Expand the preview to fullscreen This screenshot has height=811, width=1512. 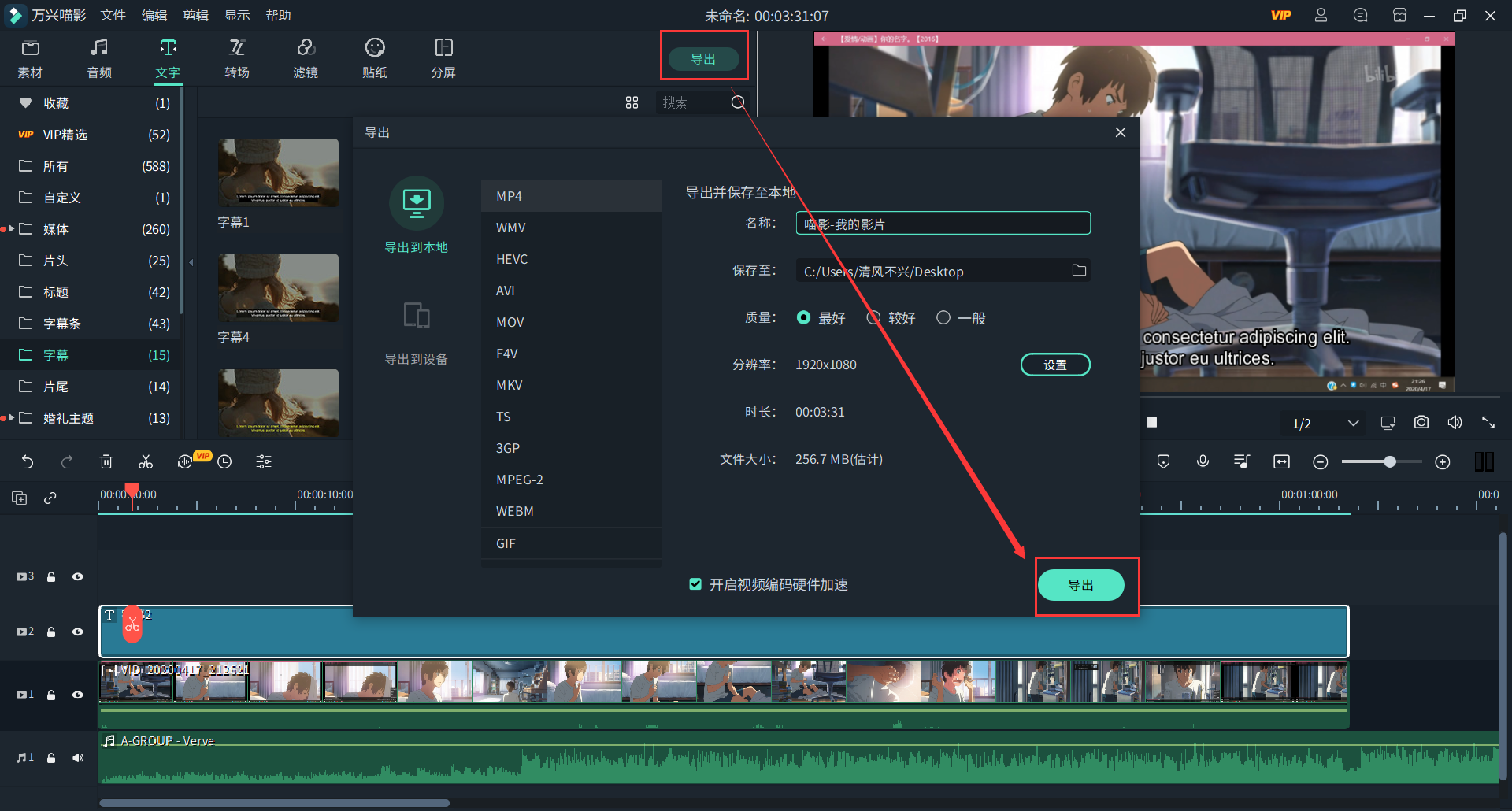coord(1488,423)
